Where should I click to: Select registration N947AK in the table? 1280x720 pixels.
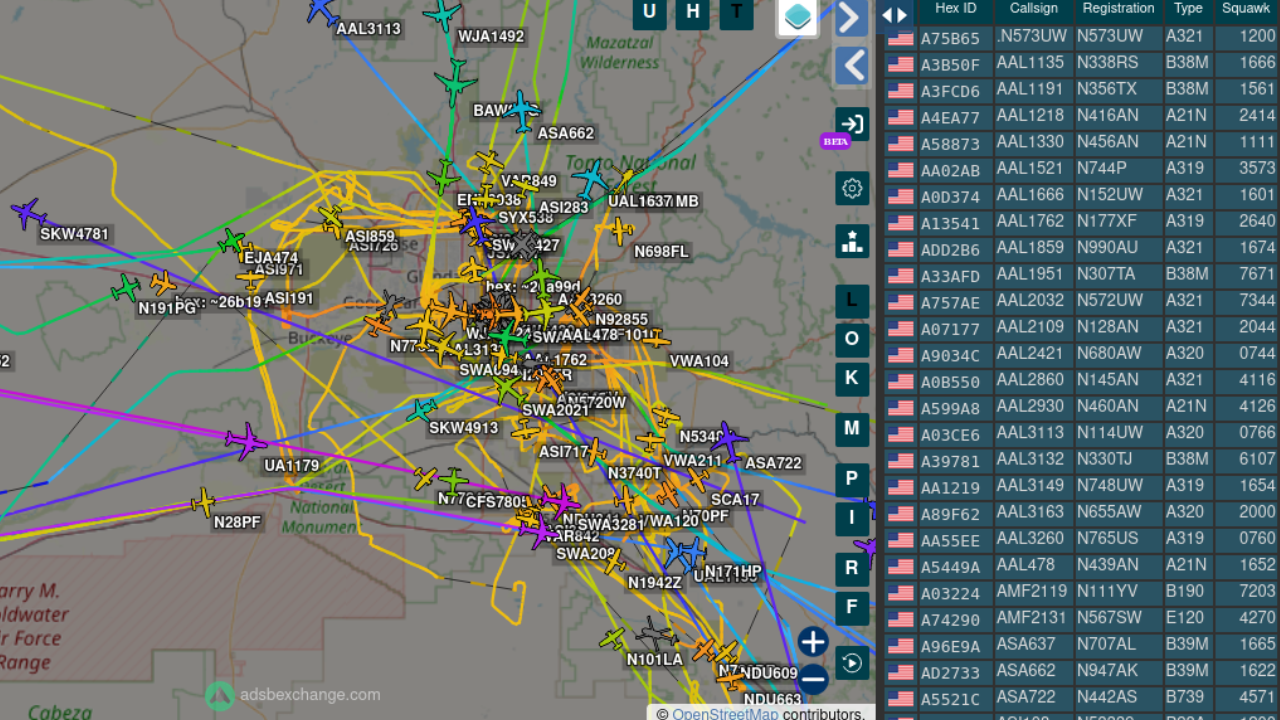point(1107,672)
